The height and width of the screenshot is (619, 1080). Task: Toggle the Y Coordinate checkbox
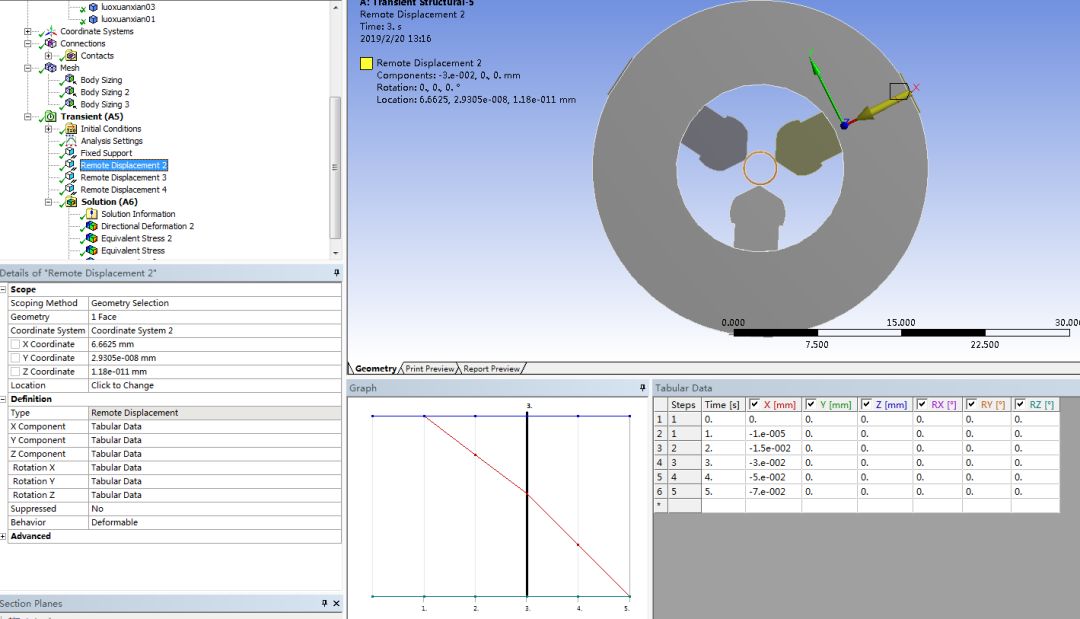(15, 358)
